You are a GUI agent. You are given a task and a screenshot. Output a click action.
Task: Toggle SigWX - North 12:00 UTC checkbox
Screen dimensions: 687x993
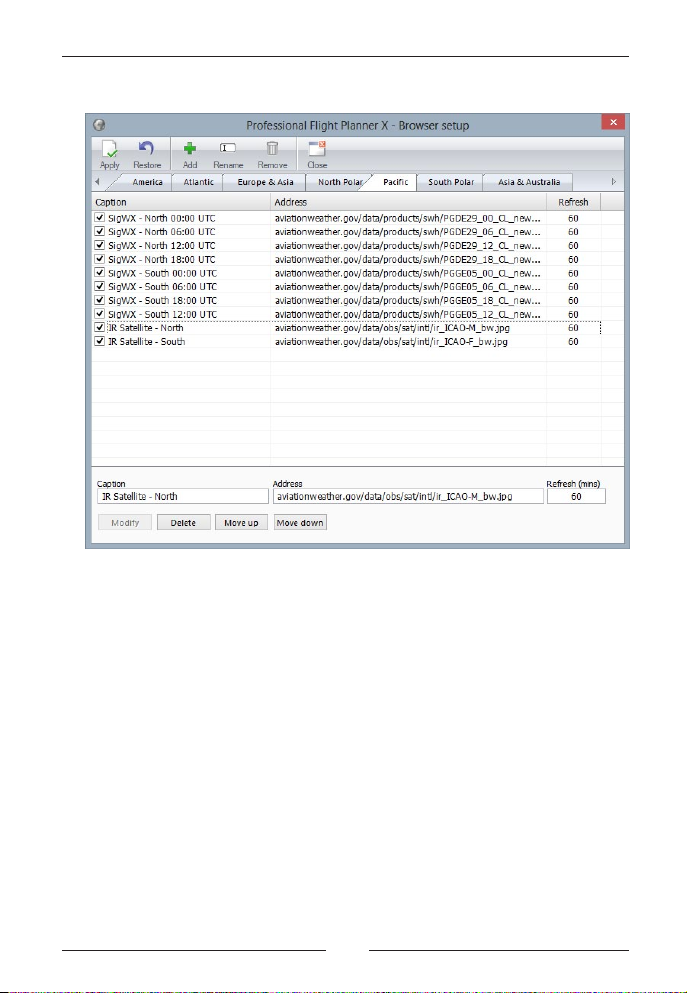click(99, 245)
